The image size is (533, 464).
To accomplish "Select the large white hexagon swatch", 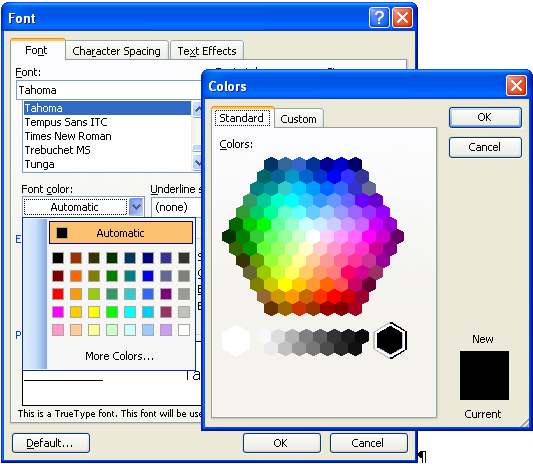I will (x=236, y=341).
